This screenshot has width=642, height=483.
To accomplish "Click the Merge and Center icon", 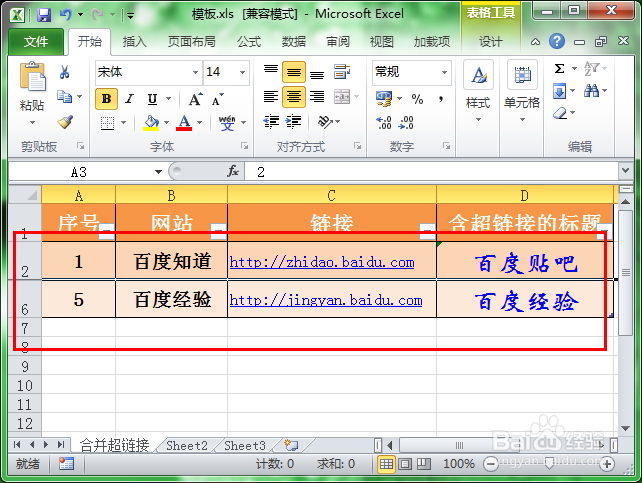I will (x=342, y=97).
